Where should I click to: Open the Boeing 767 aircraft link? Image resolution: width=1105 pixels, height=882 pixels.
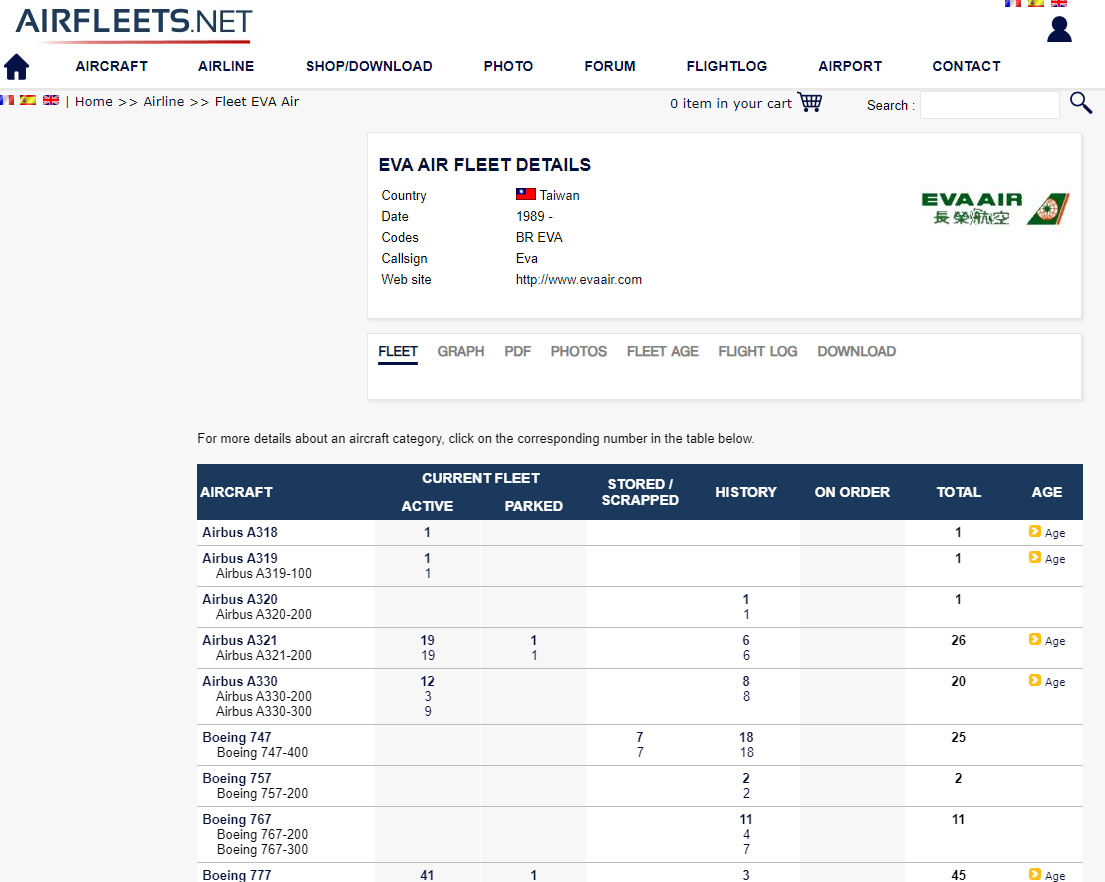(237, 819)
